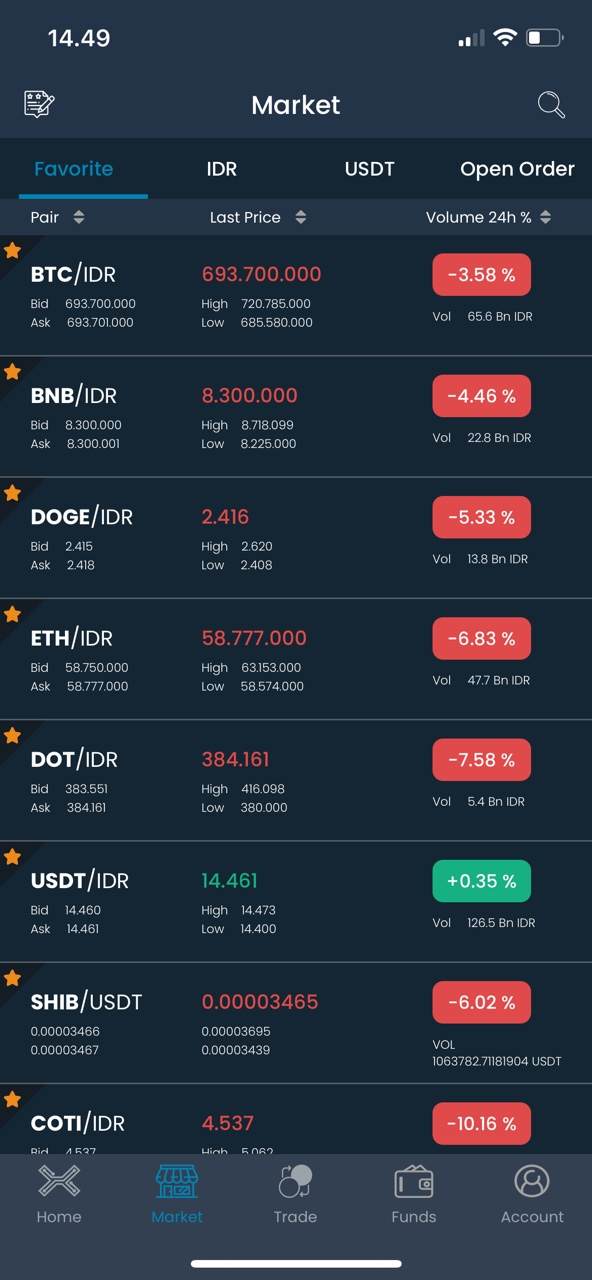This screenshot has width=592, height=1280.
Task: Tap the -3.58 % BTC change badge
Action: click(x=481, y=275)
